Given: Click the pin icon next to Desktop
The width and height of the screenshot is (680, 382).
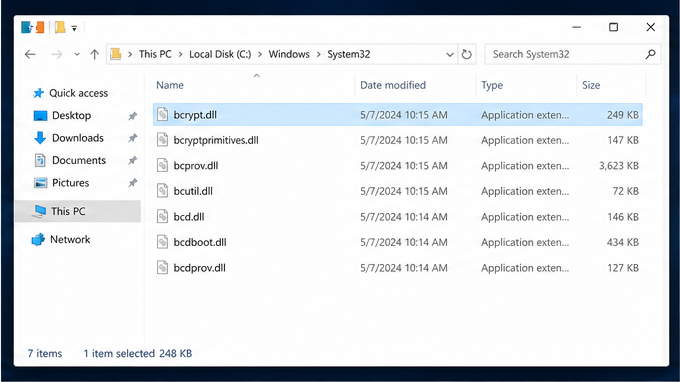Looking at the screenshot, I should click(132, 116).
